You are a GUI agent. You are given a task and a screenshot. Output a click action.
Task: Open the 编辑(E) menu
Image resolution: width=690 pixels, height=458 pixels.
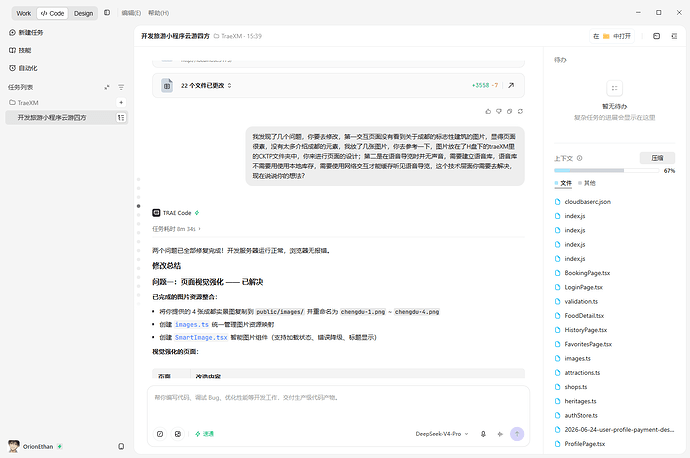pos(131,13)
